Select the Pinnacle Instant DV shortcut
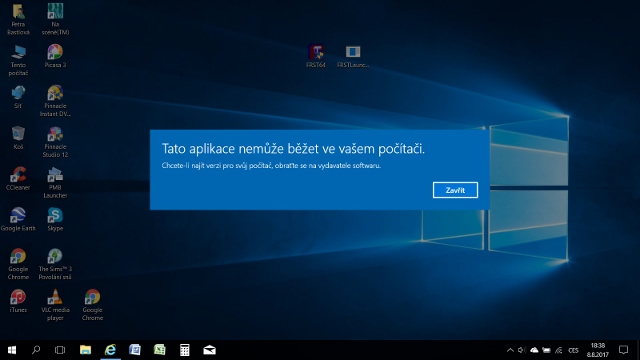640x360 pixels. tap(55, 101)
